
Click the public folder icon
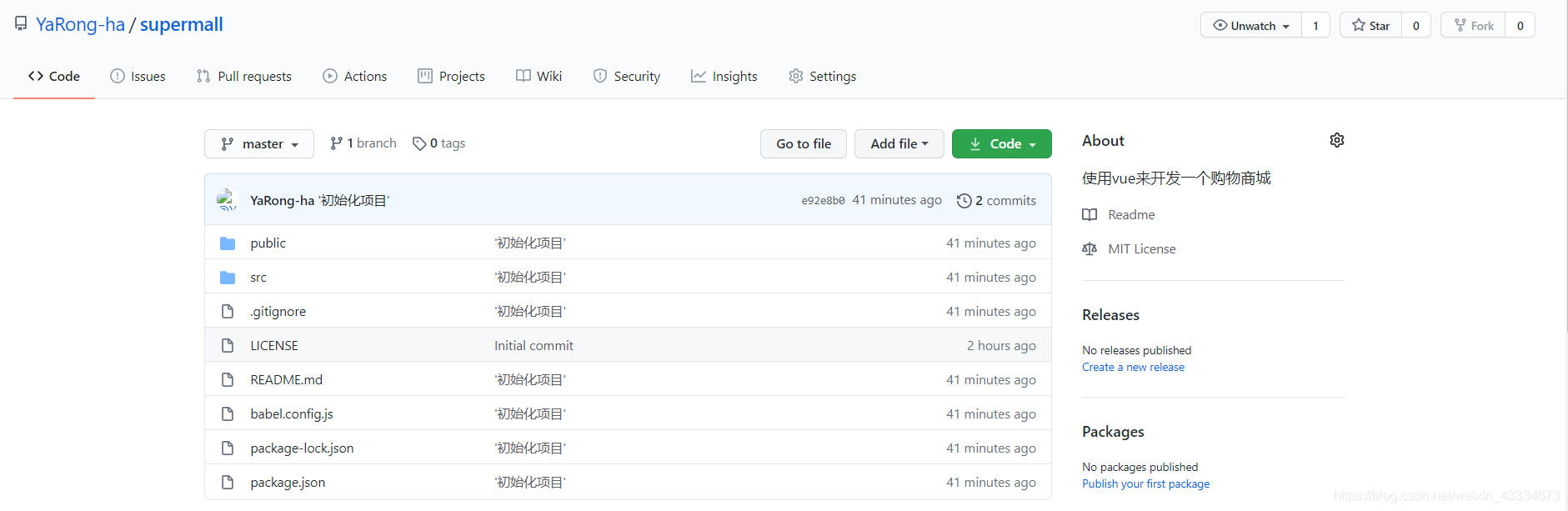228,243
